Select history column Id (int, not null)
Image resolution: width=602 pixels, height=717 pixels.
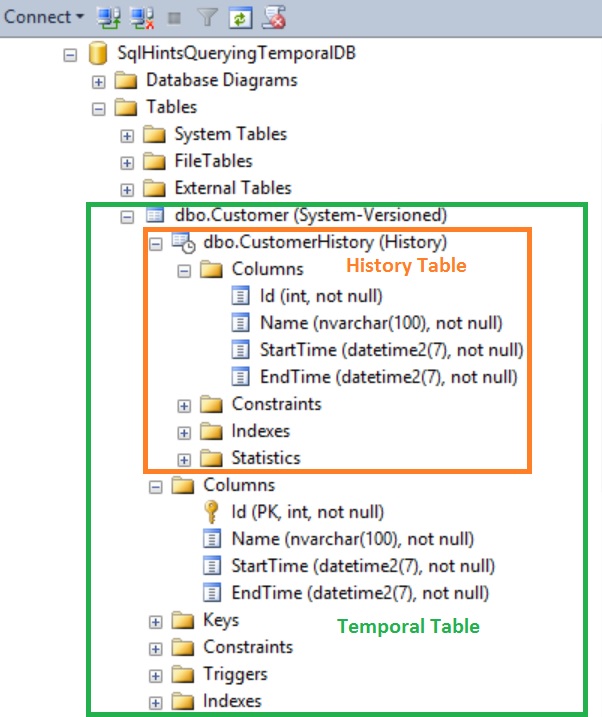[x=321, y=296]
